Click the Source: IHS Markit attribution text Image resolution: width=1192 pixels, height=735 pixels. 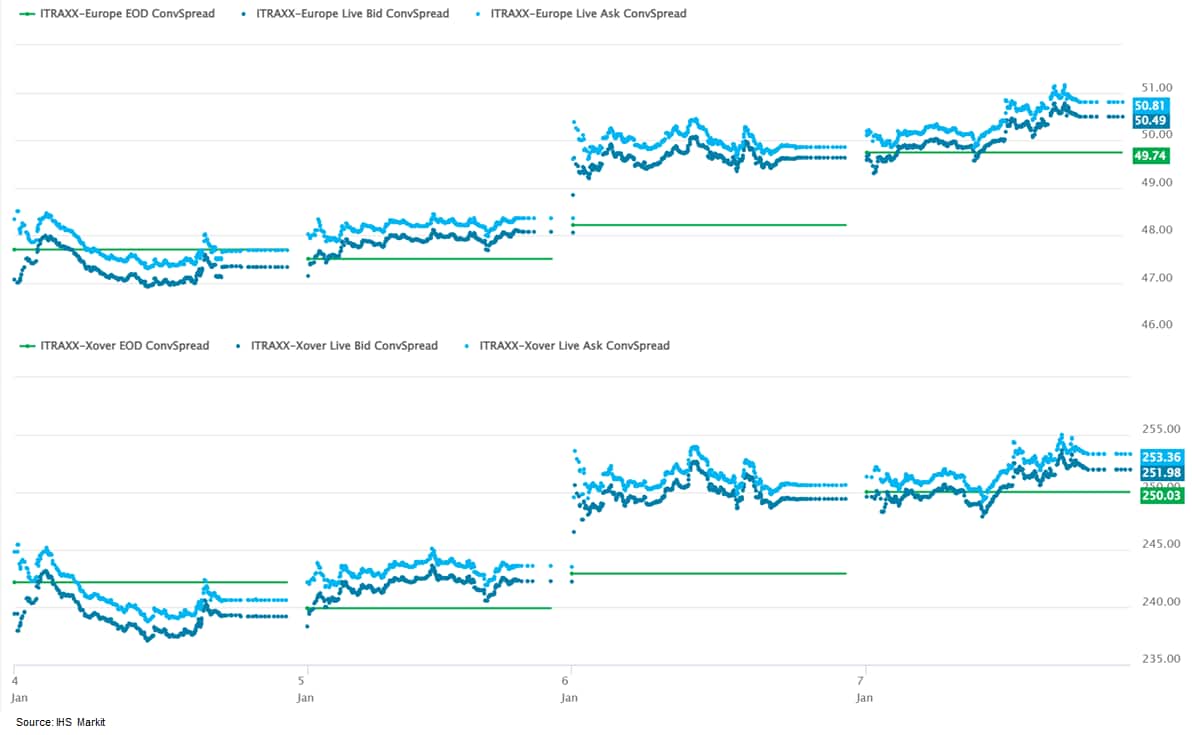click(61, 722)
